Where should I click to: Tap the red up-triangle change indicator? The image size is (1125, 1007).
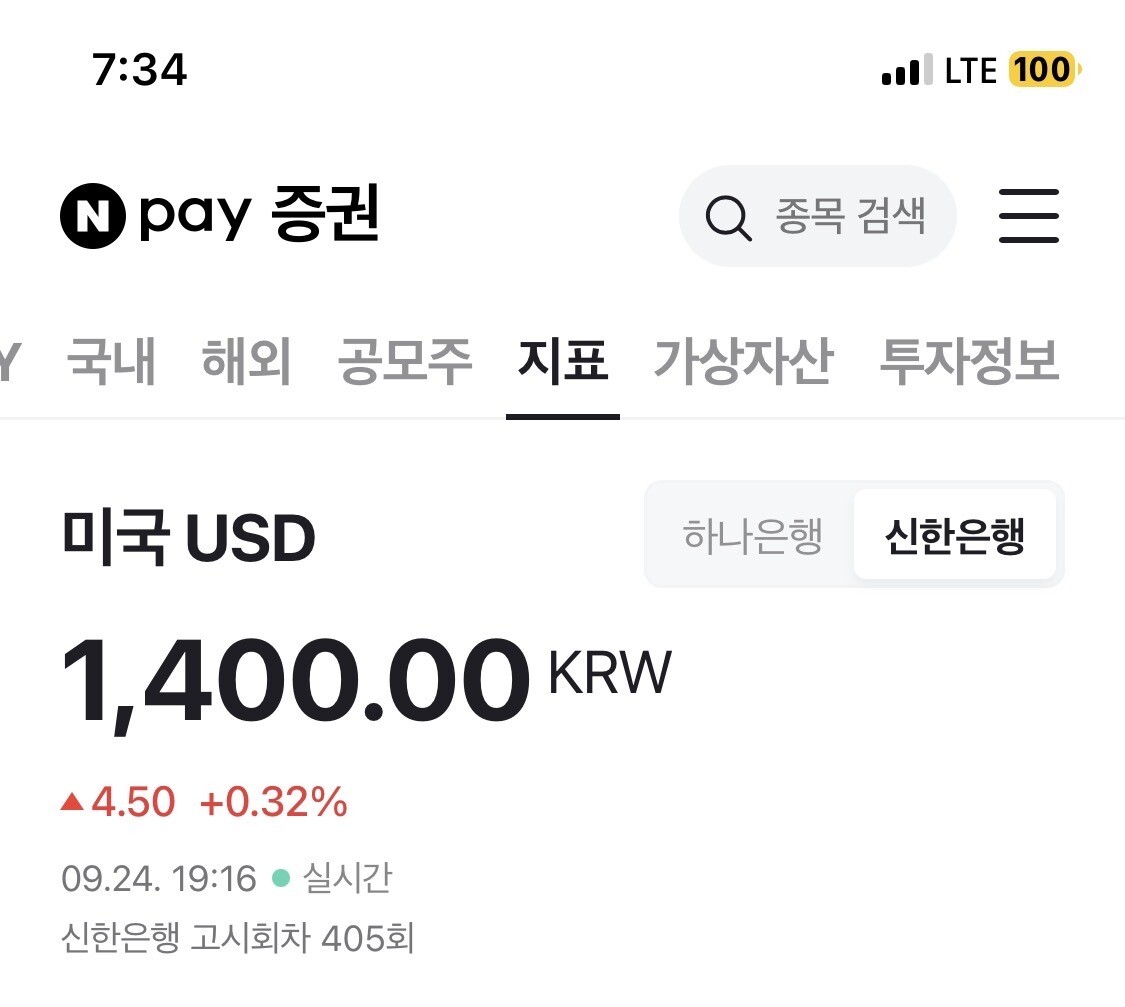click(x=72, y=801)
